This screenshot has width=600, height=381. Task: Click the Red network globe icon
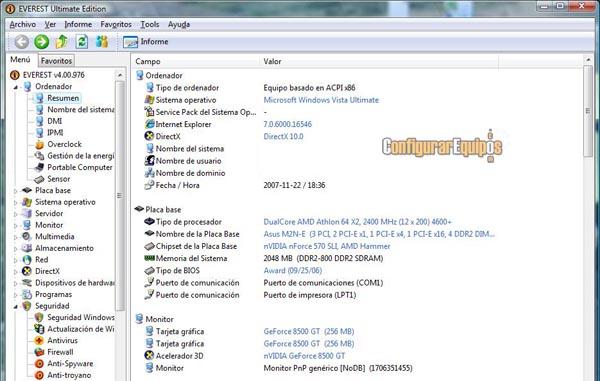(27, 260)
